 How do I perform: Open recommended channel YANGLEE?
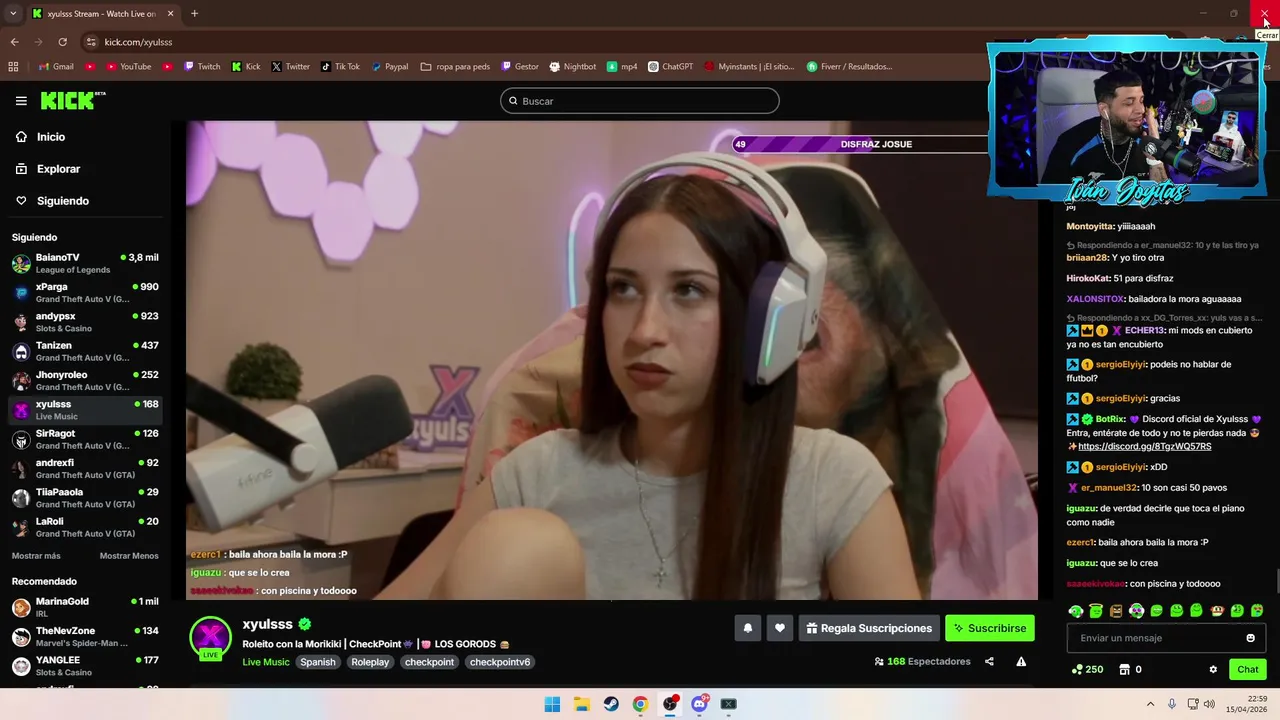point(85,666)
